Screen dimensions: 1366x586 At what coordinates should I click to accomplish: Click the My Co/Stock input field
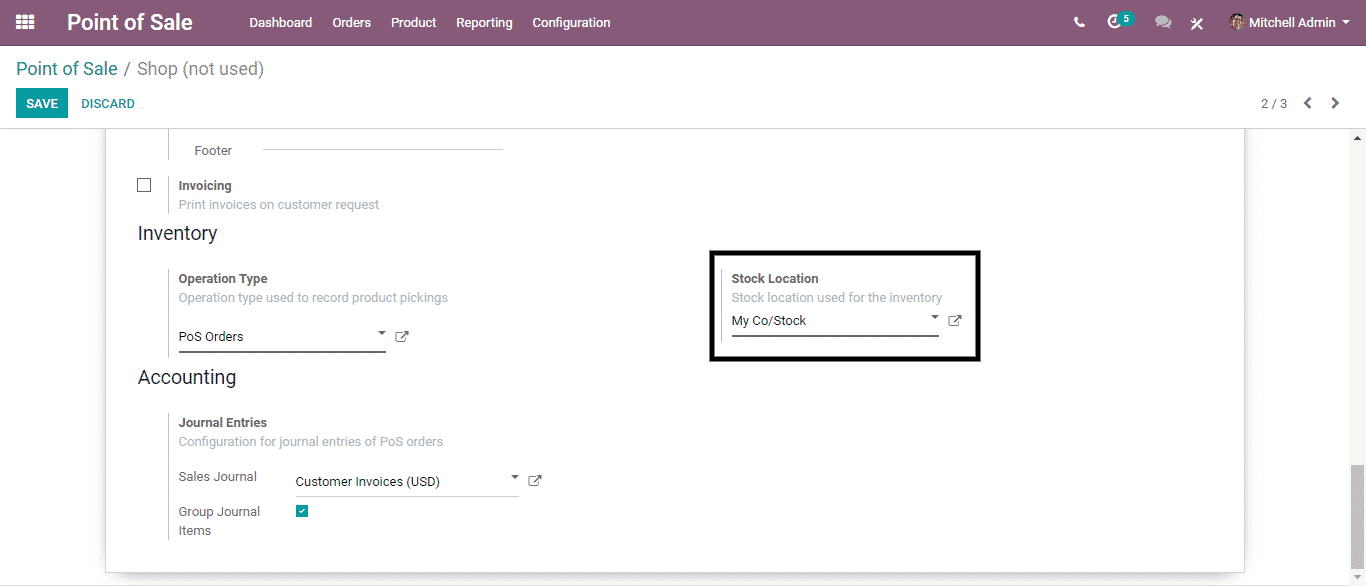pyautogui.click(x=835, y=321)
